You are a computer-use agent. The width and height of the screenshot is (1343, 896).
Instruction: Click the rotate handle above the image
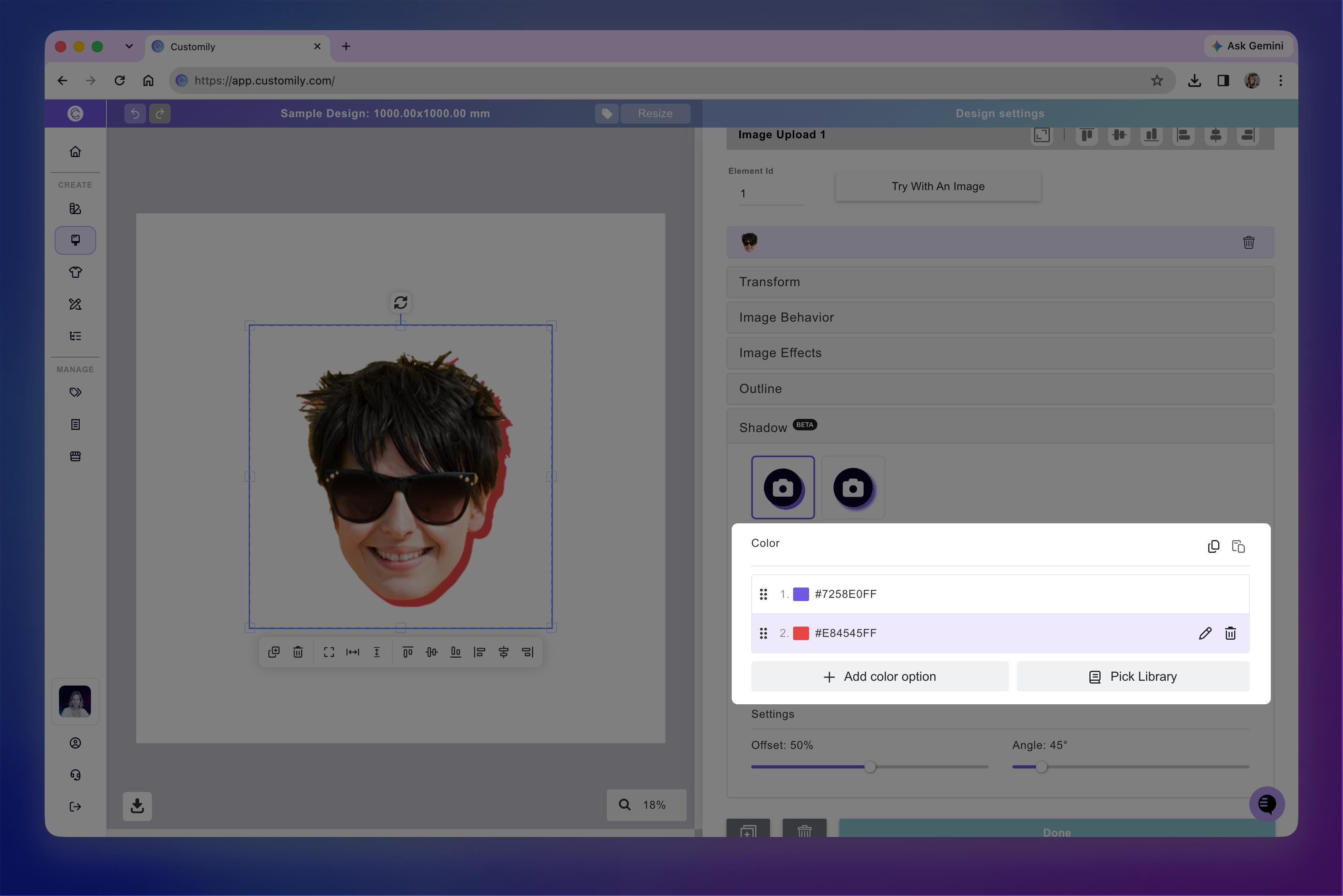click(401, 302)
